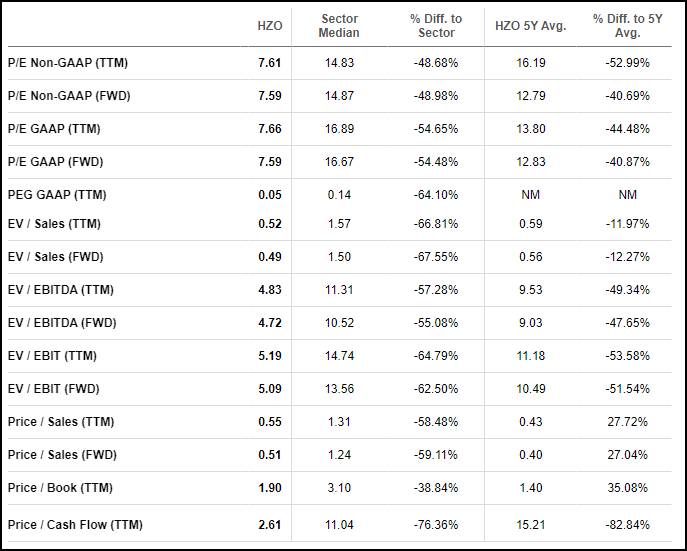Open the EV / Sales (FWD) metric
This screenshot has width=687, height=551.
tap(56, 257)
